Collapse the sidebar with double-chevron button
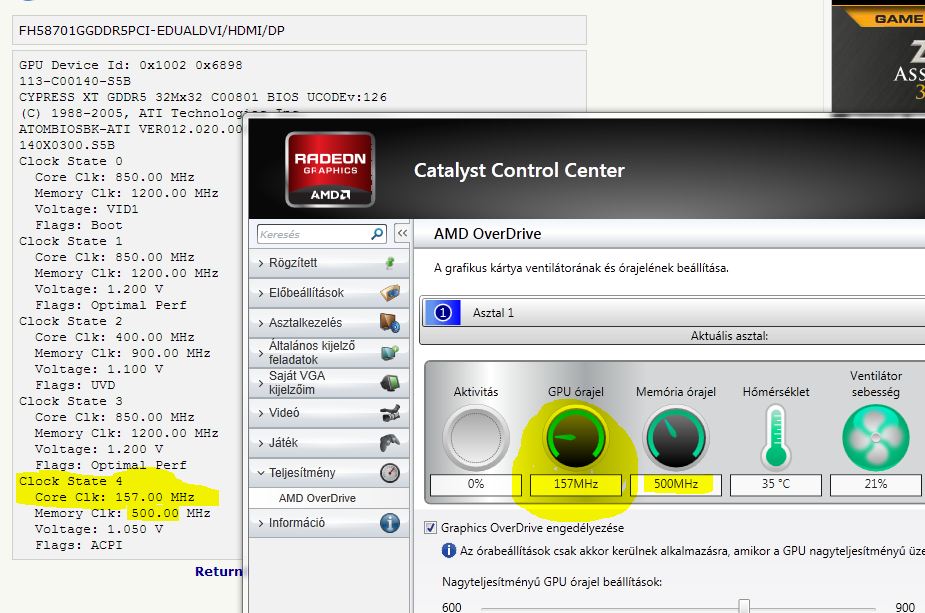The width and height of the screenshot is (925, 613). point(402,233)
